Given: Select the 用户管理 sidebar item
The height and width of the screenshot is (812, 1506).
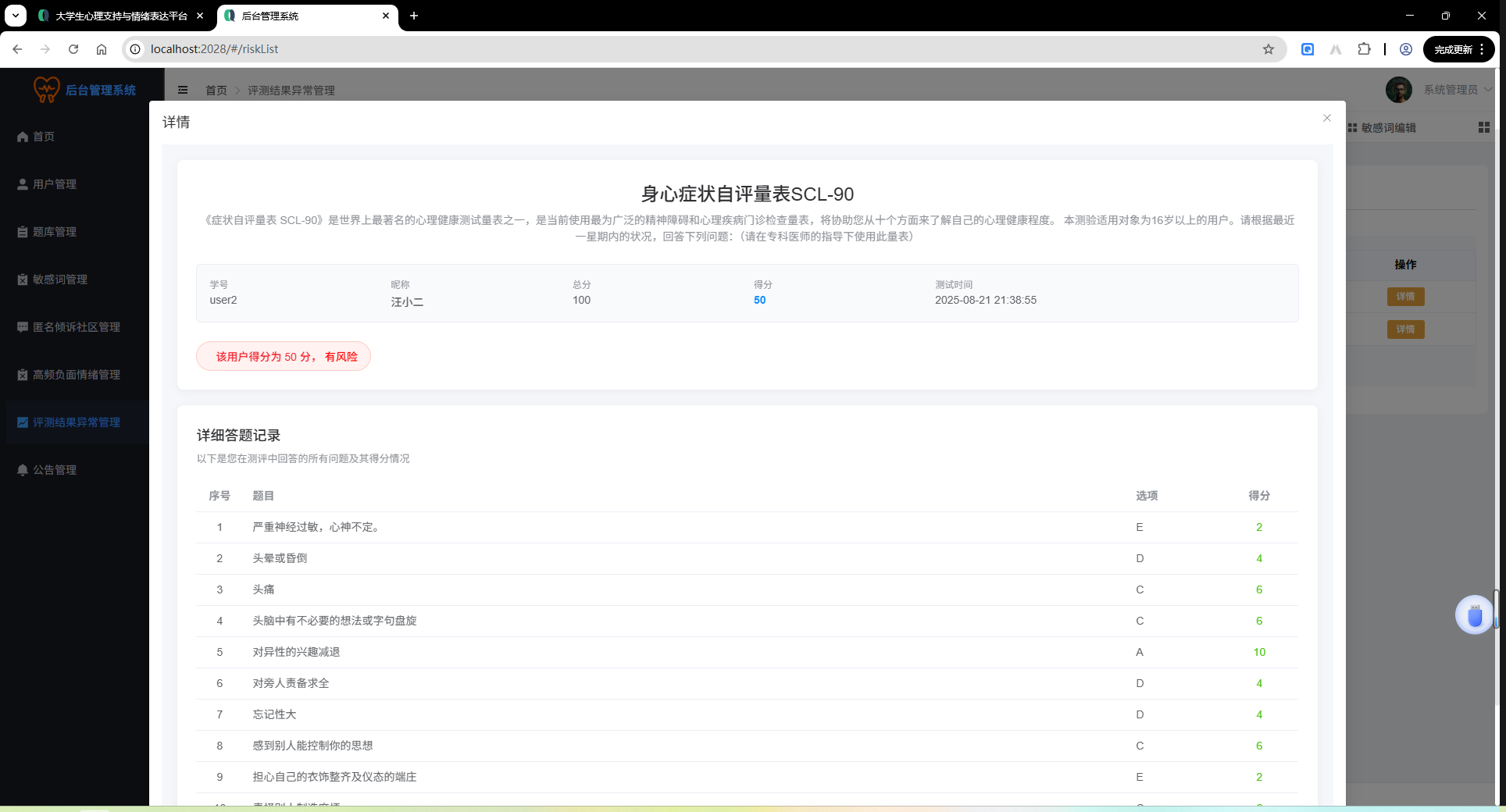Looking at the screenshot, I should pyautogui.click(x=55, y=183).
